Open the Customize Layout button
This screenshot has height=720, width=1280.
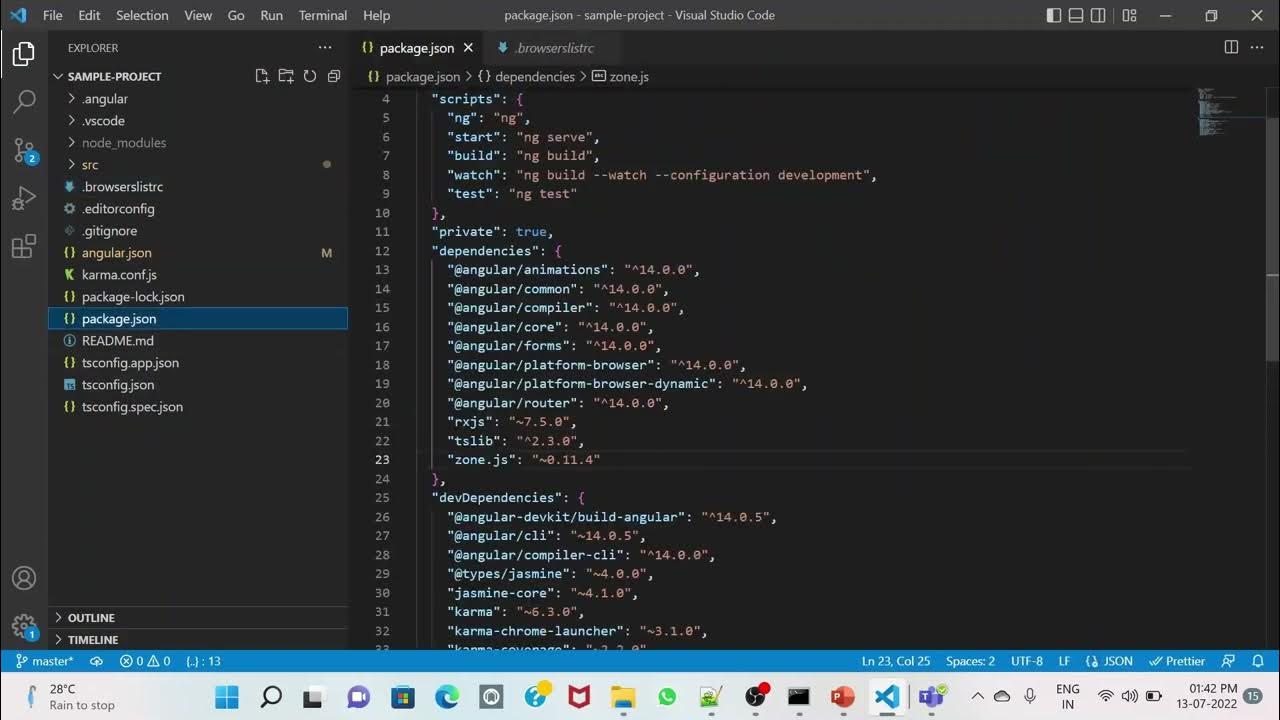[x=1129, y=15]
